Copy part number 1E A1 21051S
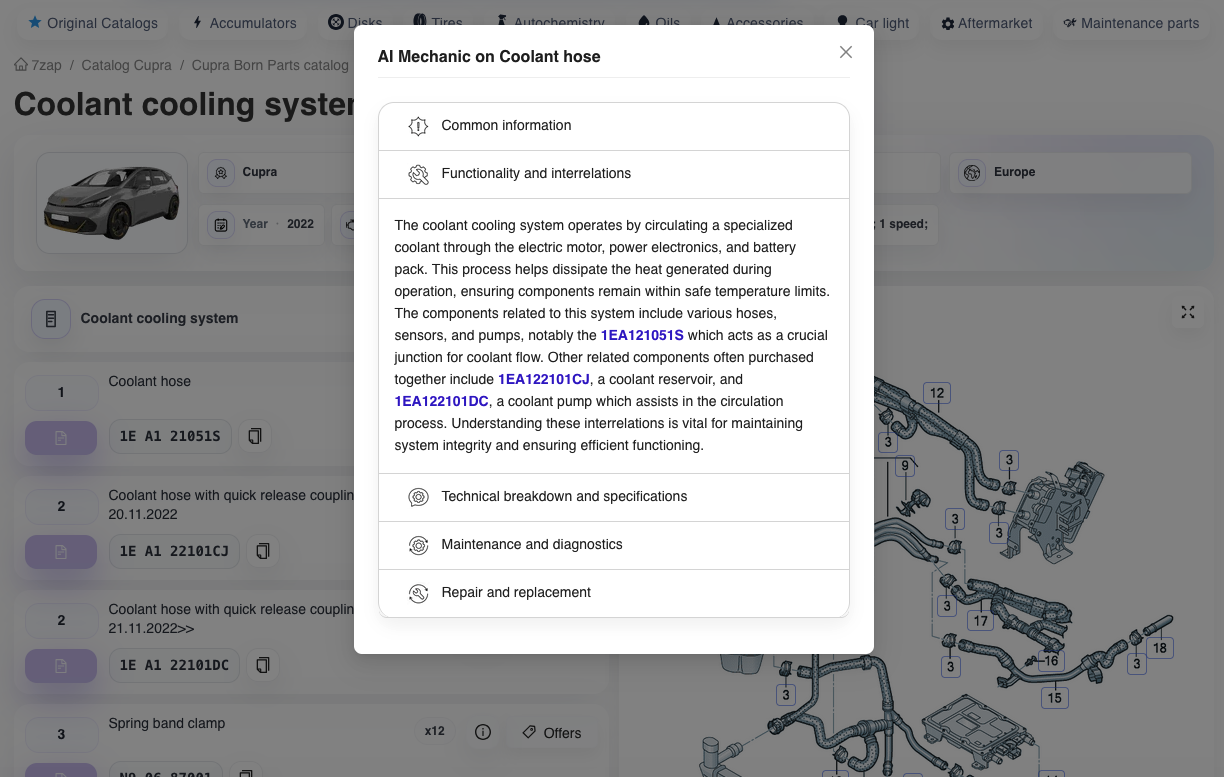Image resolution: width=1224 pixels, height=777 pixels. click(x=255, y=436)
